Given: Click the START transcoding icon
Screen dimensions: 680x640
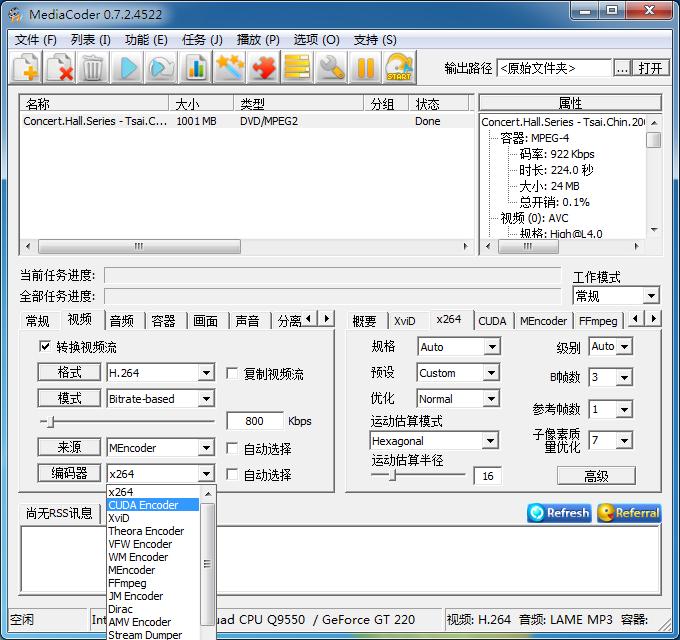Looking at the screenshot, I should tap(399, 67).
